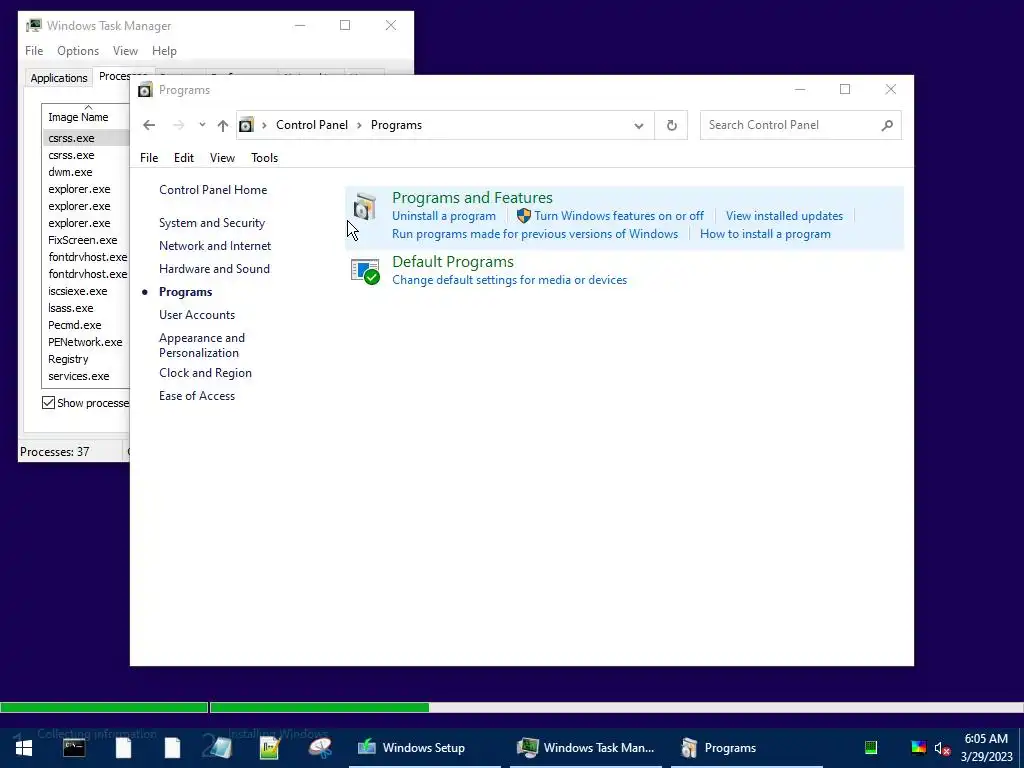
Task: Open Uninstall a program link
Action: [x=444, y=216]
